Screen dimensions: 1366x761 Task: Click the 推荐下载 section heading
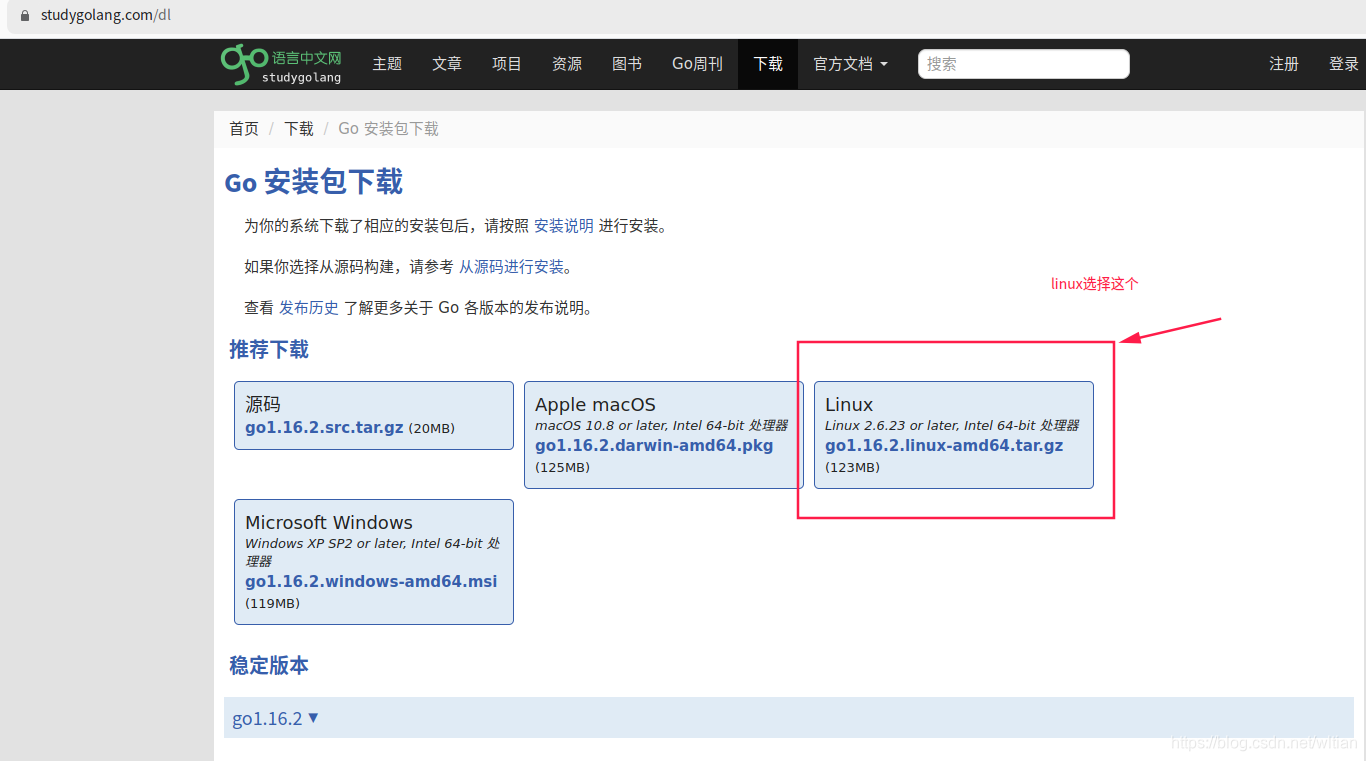269,350
